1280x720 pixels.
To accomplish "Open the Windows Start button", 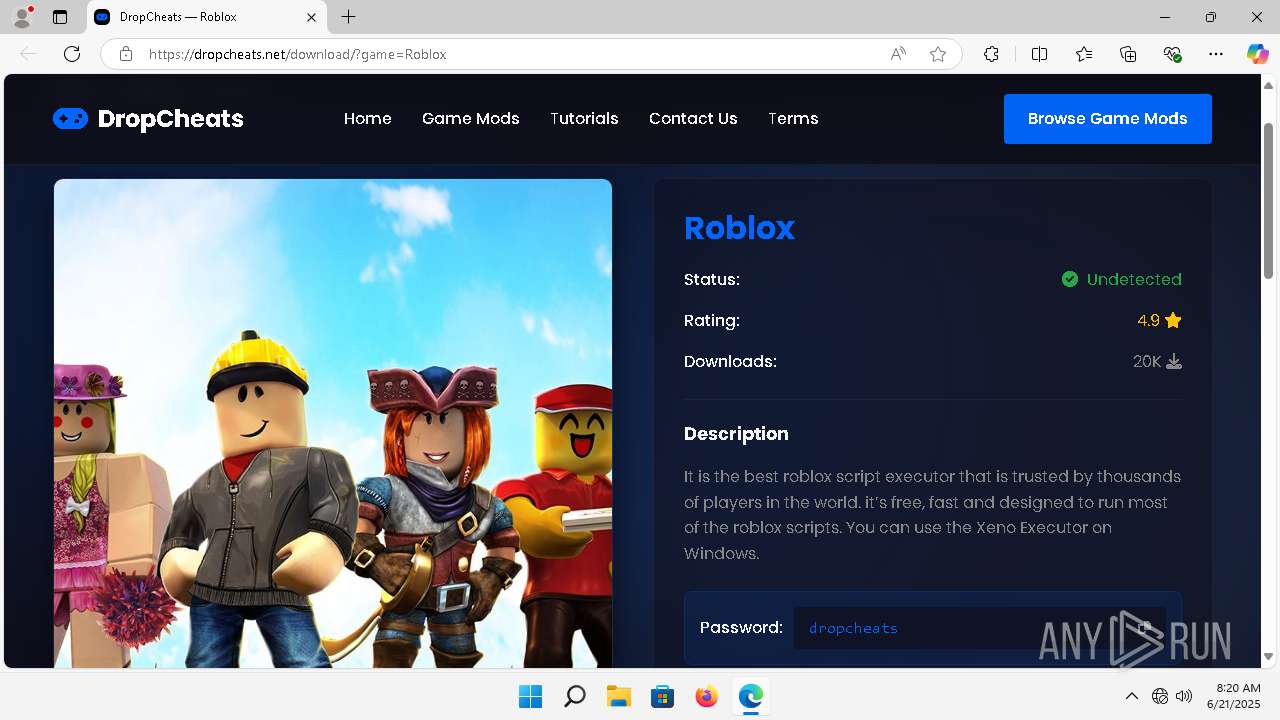I will pyautogui.click(x=530, y=696).
